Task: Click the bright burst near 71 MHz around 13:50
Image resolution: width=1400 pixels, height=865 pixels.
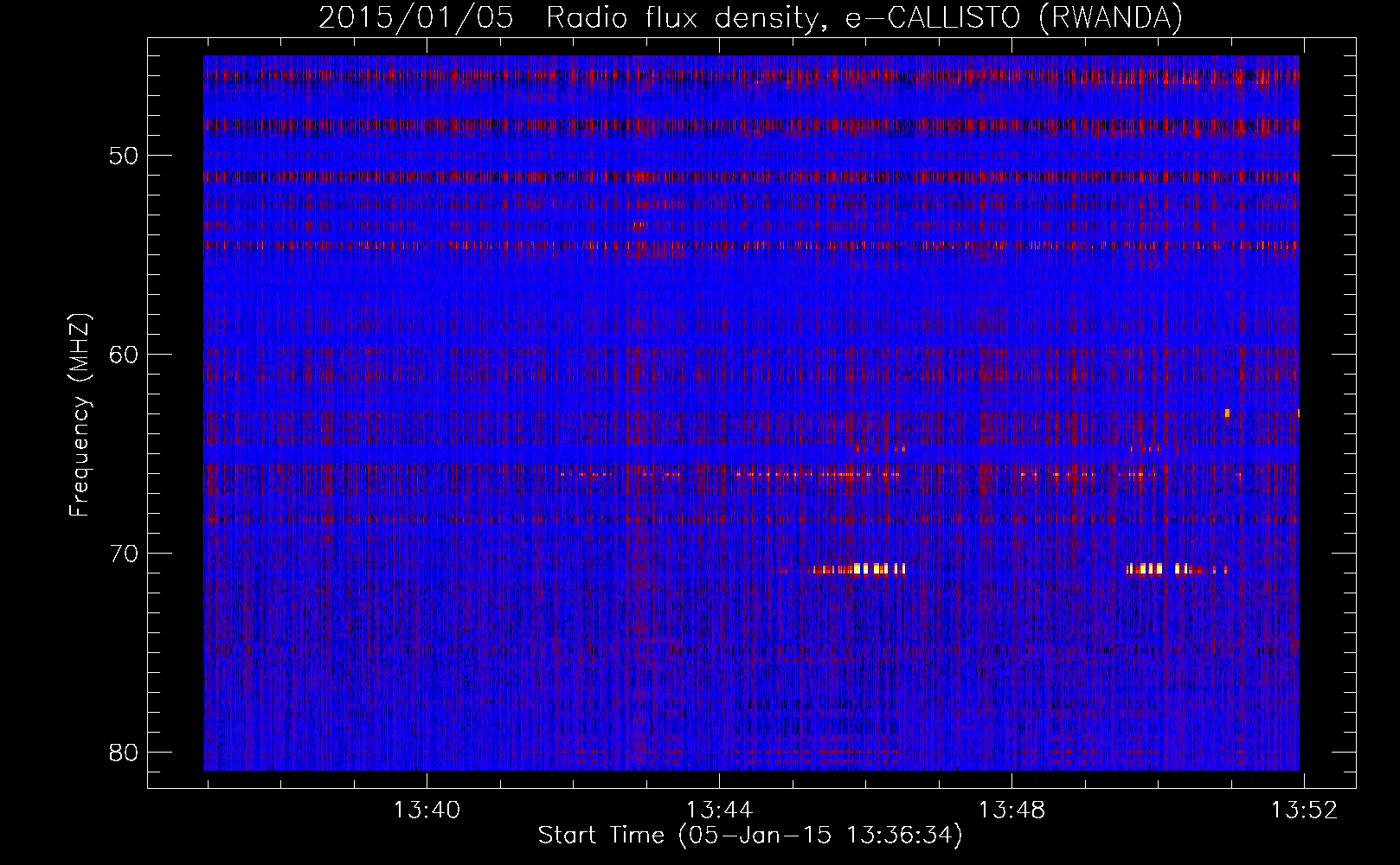Action: (1176, 569)
